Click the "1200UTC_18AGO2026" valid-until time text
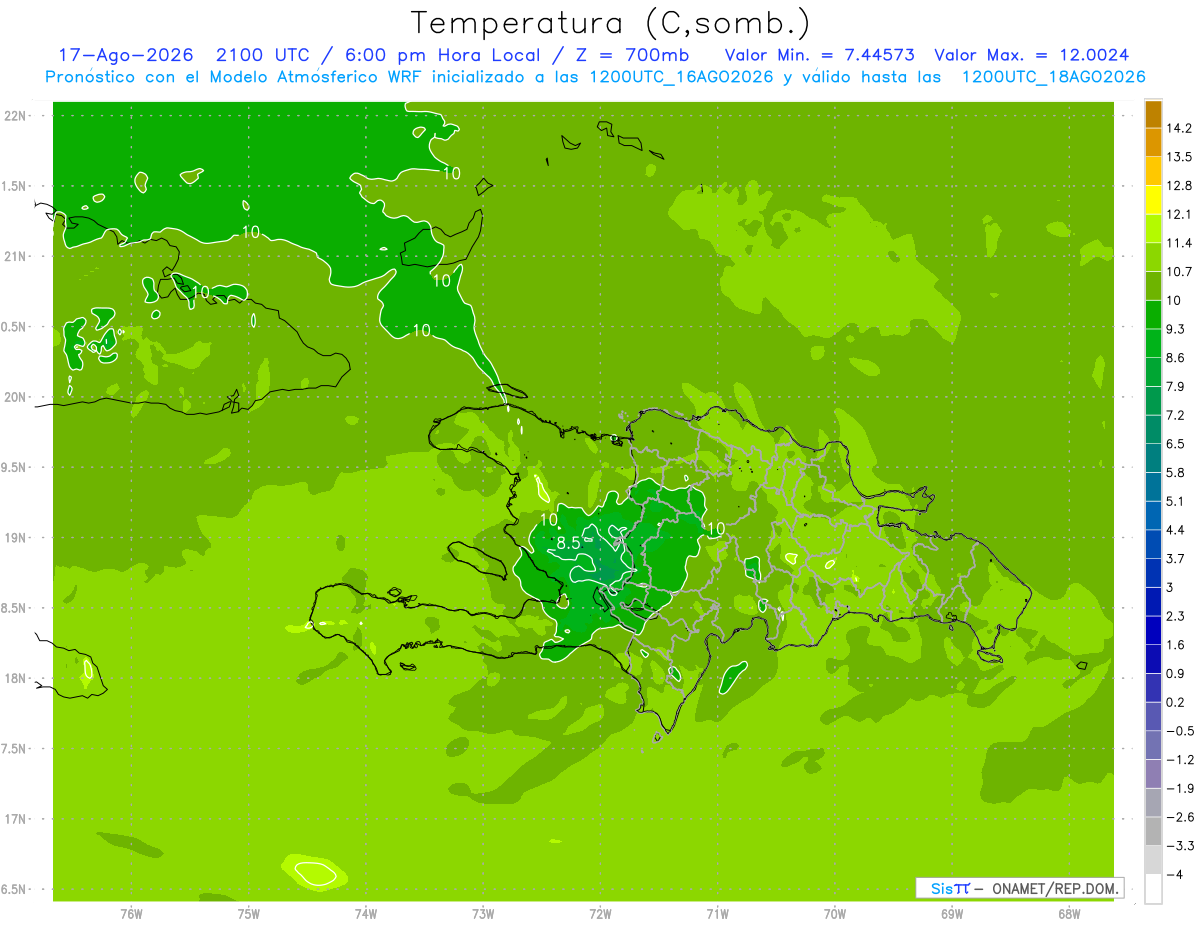The width and height of the screenshot is (1200, 927). click(x=1053, y=77)
